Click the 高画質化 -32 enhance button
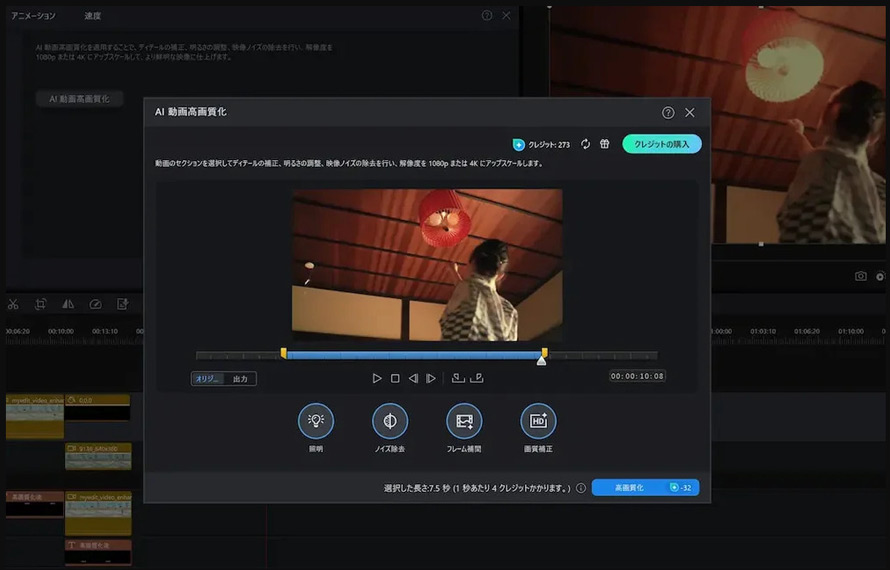The height and width of the screenshot is (570, 890). pos(645,488)
